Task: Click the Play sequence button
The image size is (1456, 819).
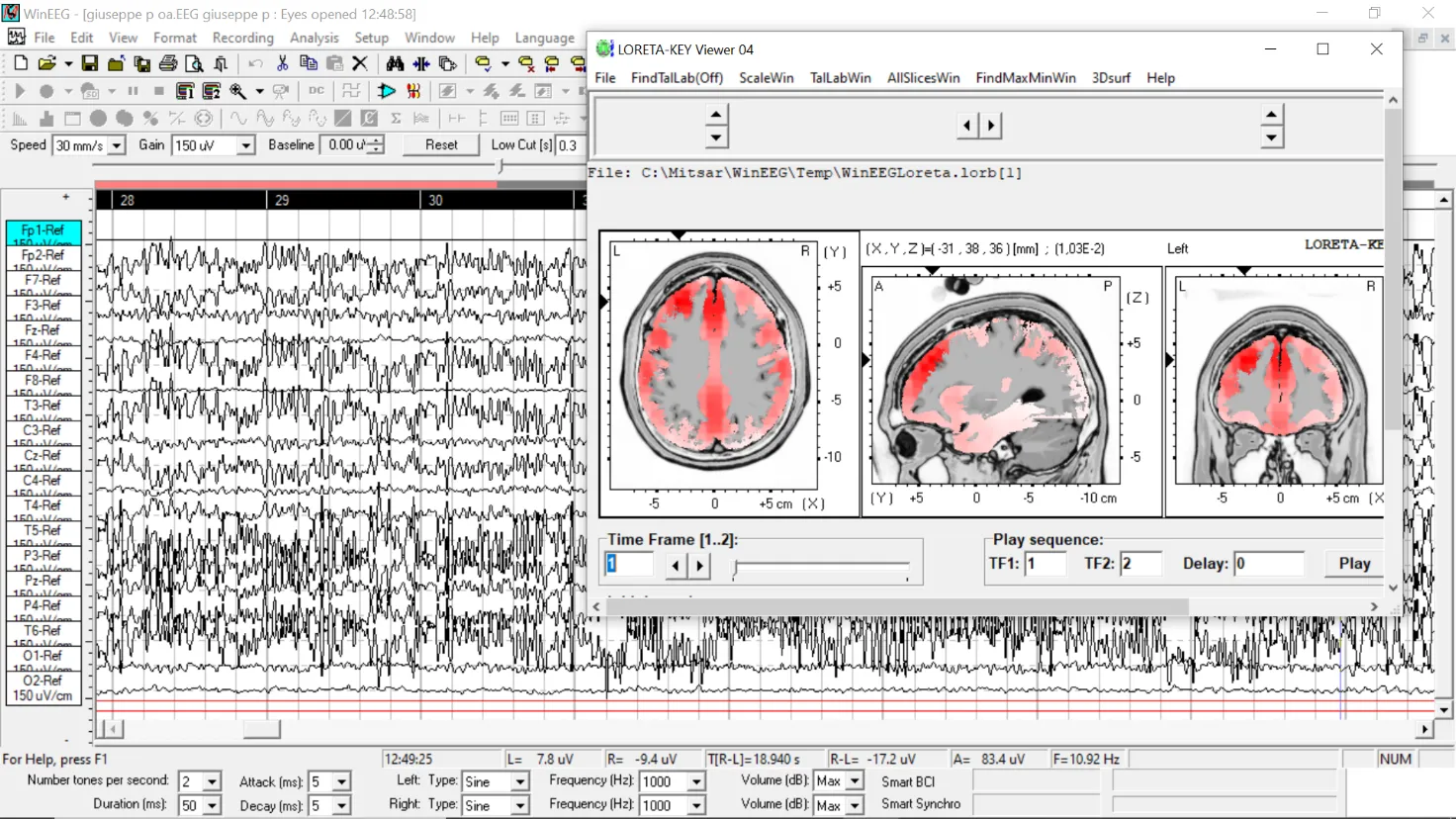Action: pos(1354,564)
